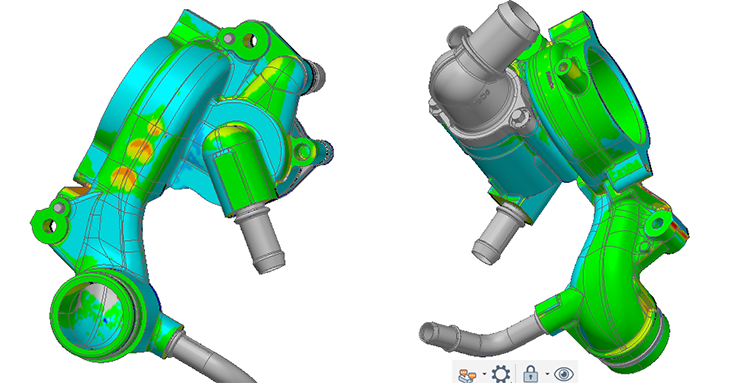750x383 pixels.
Task: Toggle the eye visibility icon
Action: [x=563, y=374]
